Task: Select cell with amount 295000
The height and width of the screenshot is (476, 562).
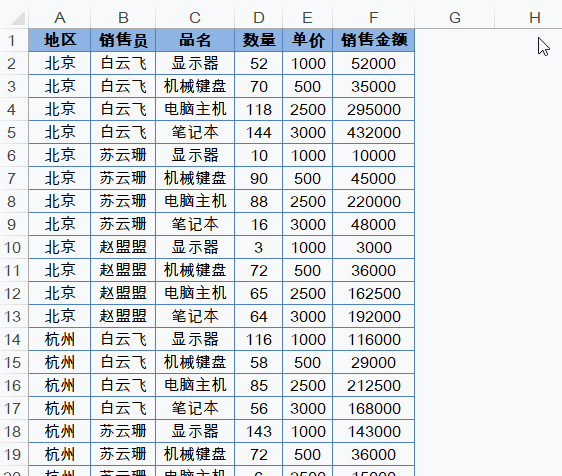Action: (373, 109)
